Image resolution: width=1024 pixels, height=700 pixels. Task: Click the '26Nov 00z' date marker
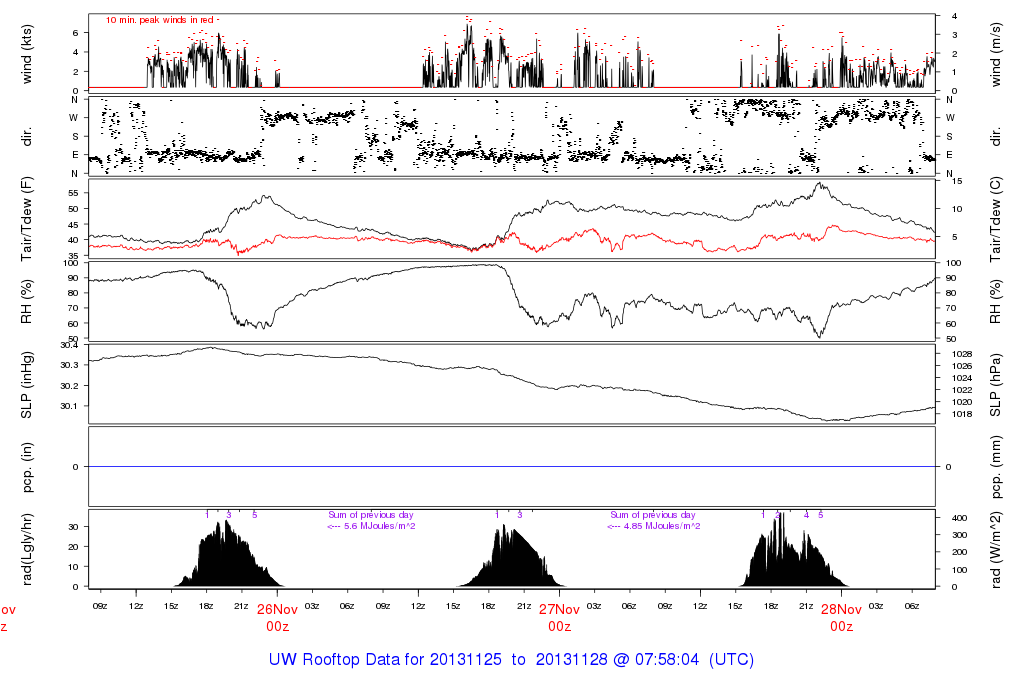pos(277,617)
